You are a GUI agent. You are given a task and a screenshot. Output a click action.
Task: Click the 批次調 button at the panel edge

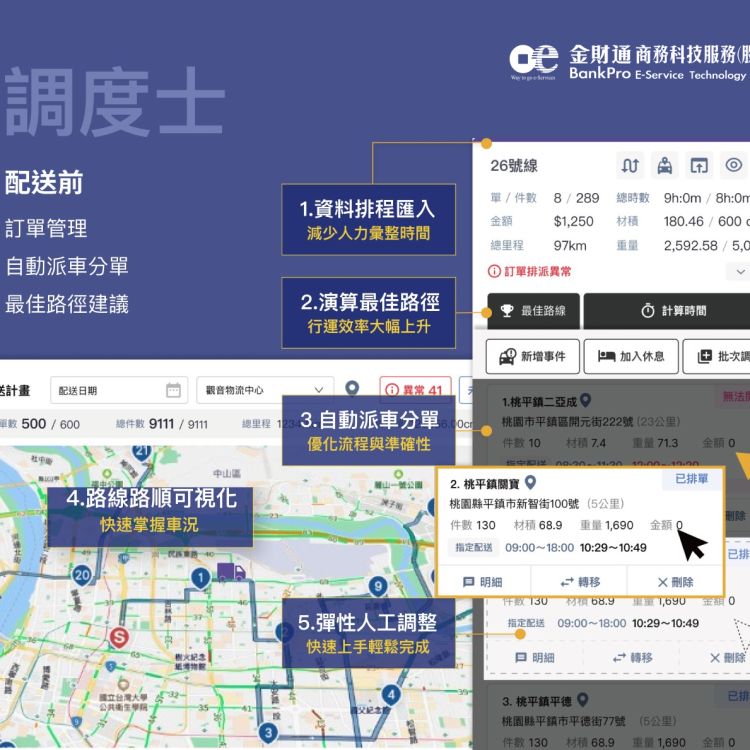tap(717, 356)
